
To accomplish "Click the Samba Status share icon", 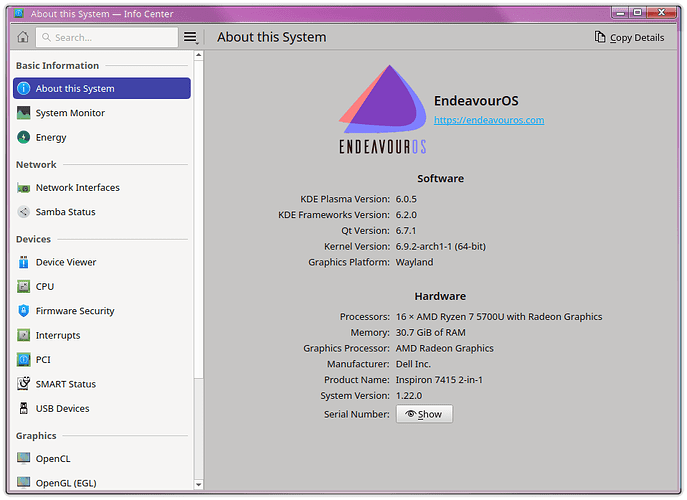I will click(x=24, y=212).
